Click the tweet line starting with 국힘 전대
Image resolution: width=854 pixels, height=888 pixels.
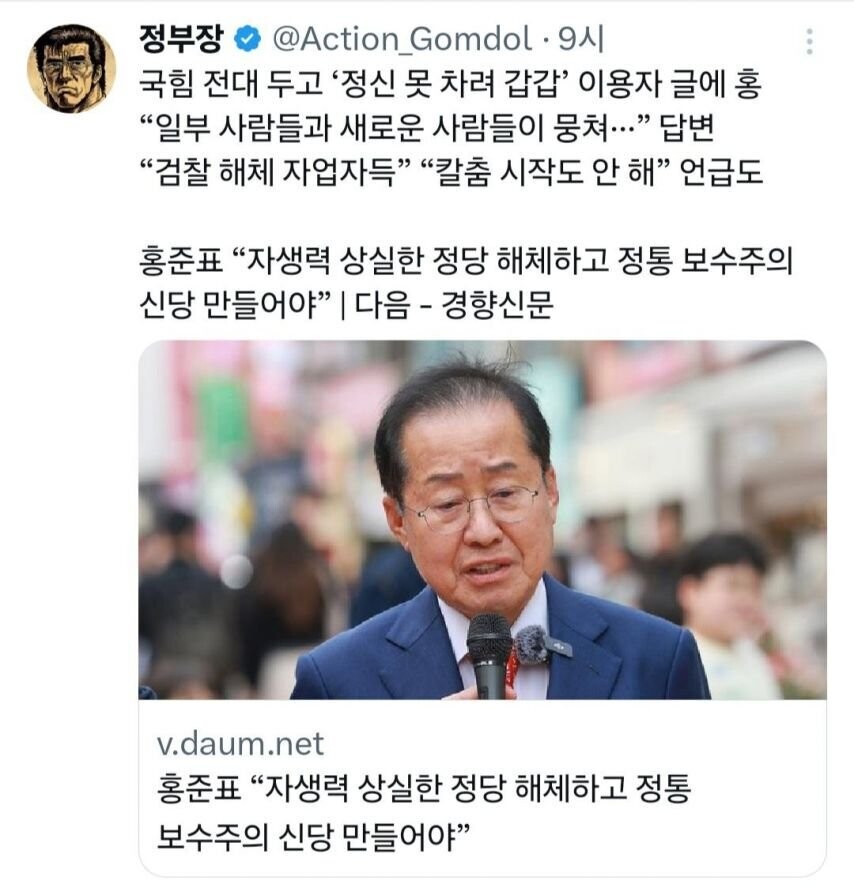pos(450,84)
